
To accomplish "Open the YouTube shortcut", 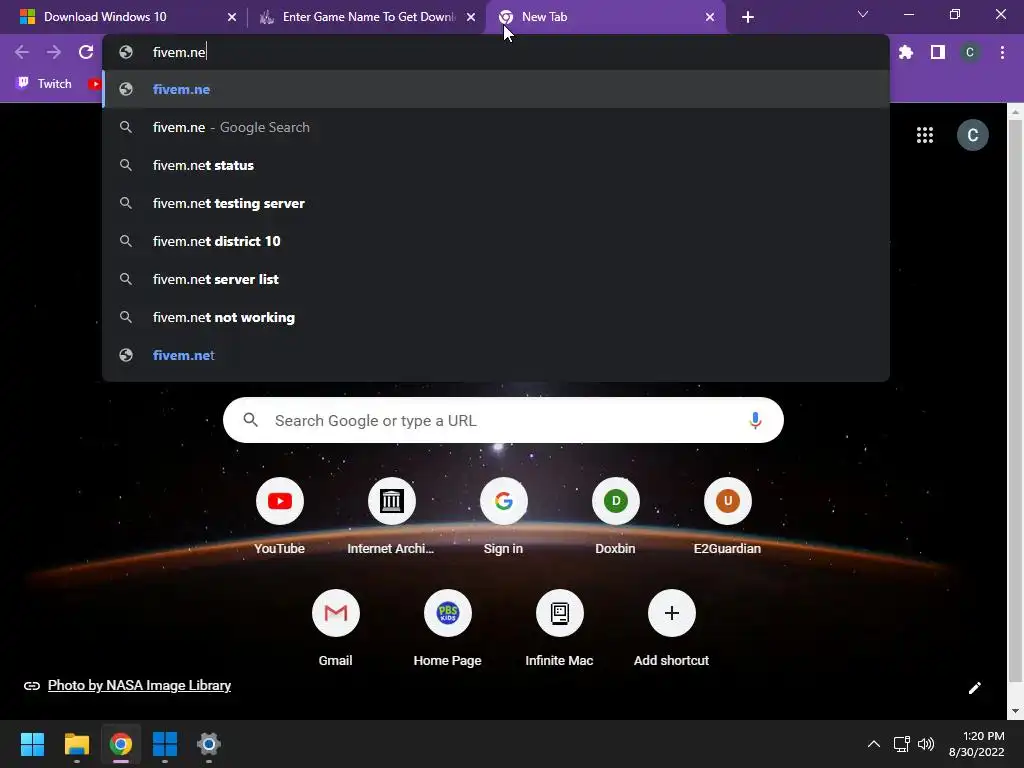I will coord(280,516).
